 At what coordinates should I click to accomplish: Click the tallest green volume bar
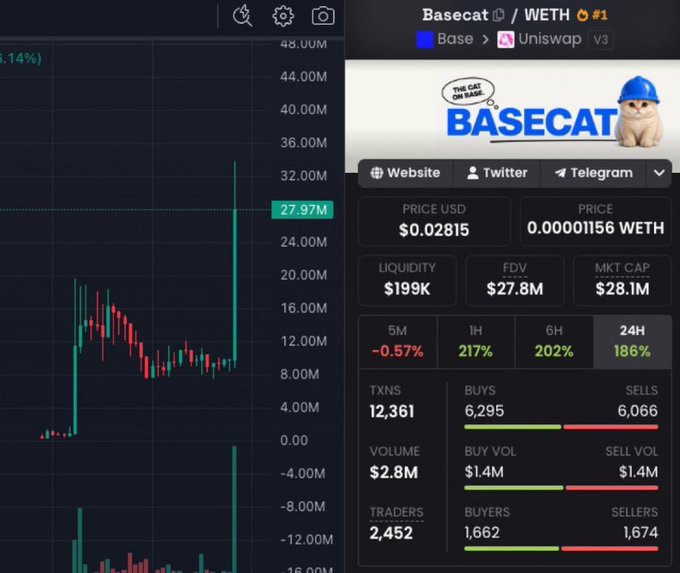[x=235, y=509]
